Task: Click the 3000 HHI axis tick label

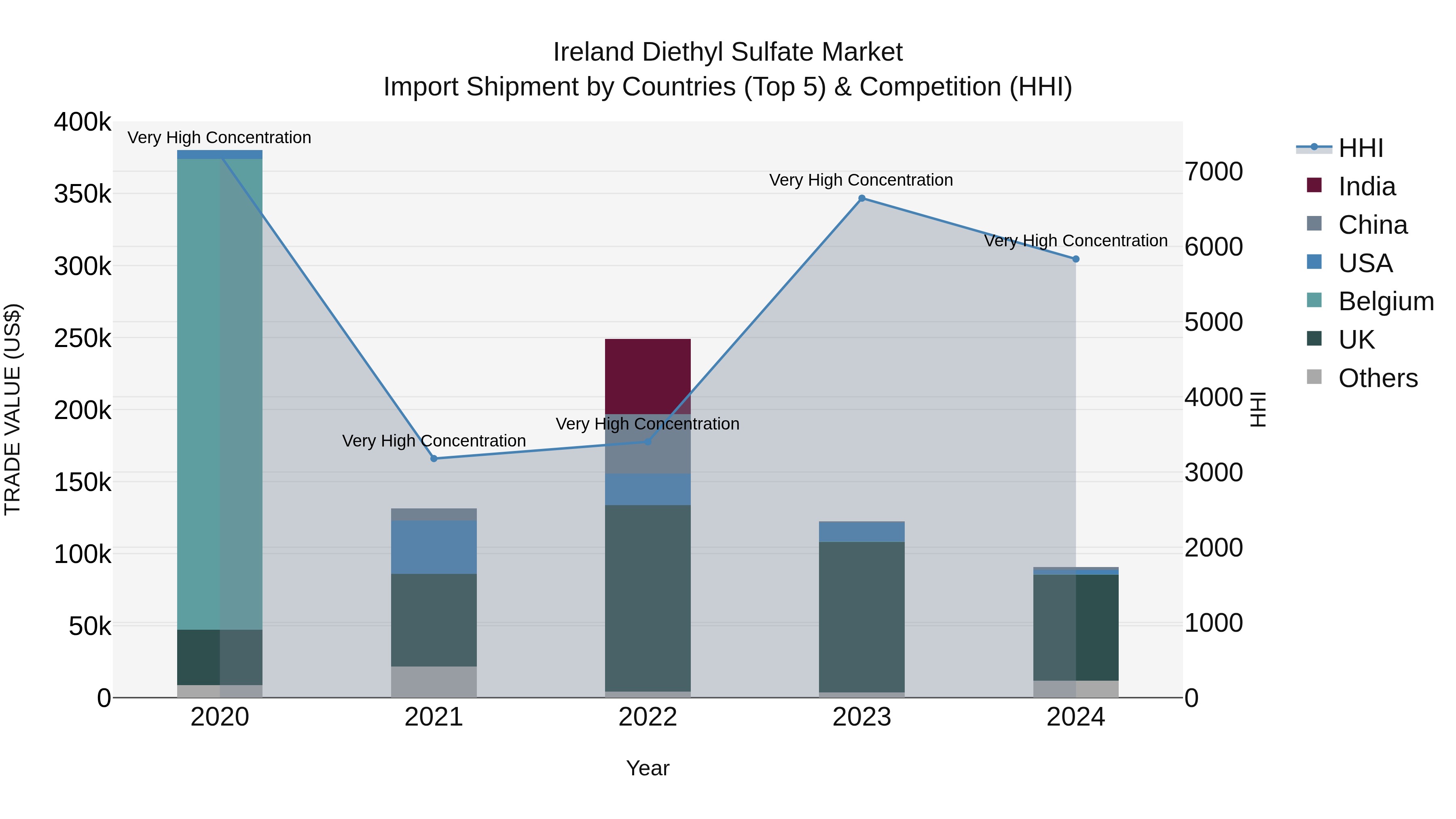Action: coord(1213,472)
